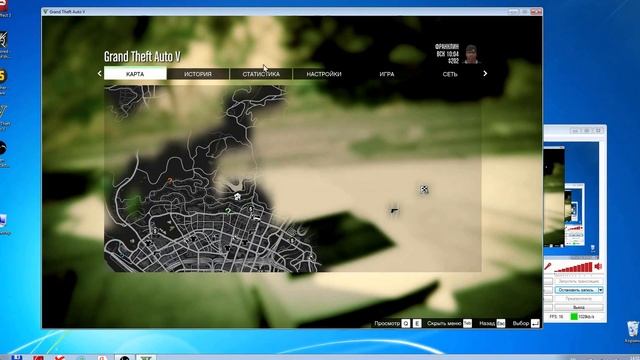640x360 pixels.
Task: Close the recorder window
Action: 598,131
